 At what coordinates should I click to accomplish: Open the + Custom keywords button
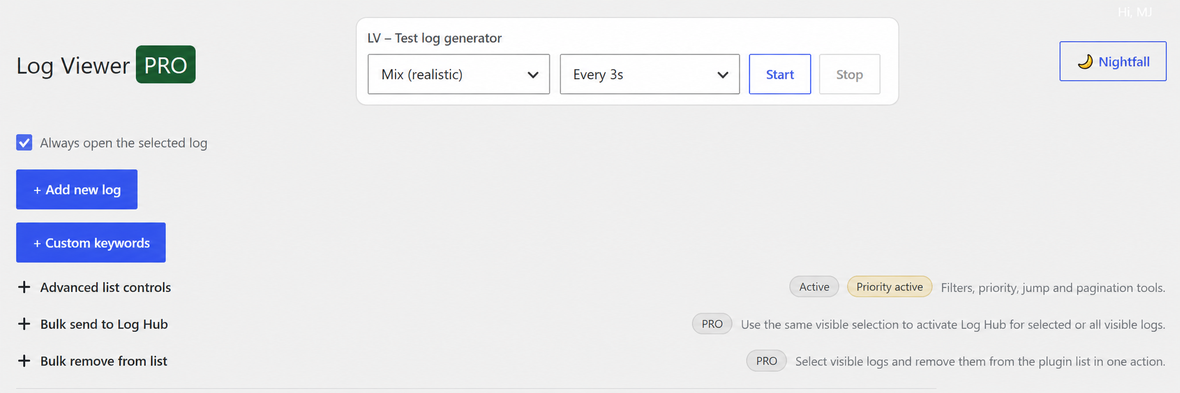[x=91, y=243]
